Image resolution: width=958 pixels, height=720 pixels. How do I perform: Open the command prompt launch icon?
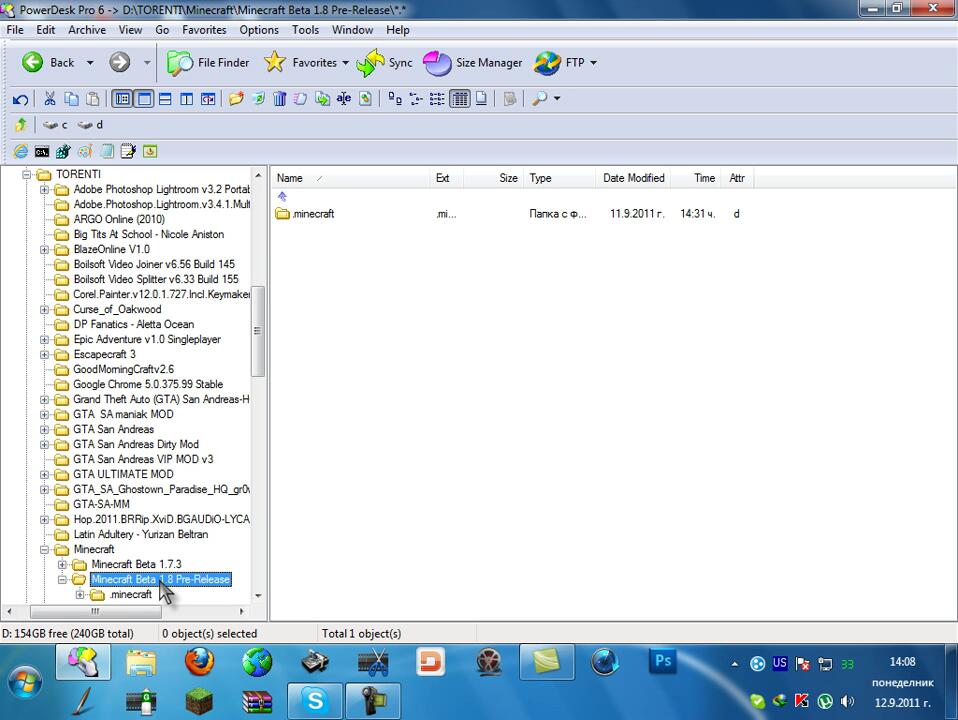(42, 152)
